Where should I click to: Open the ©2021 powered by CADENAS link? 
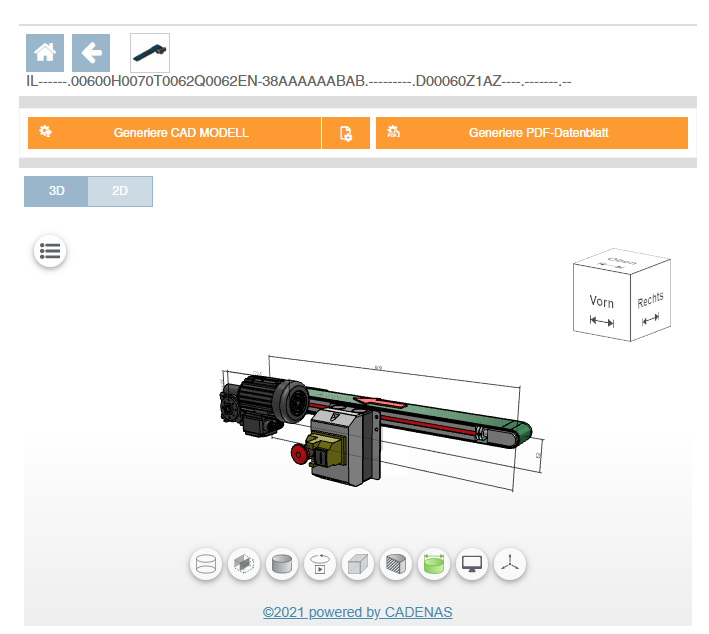(x=357, y=612)
